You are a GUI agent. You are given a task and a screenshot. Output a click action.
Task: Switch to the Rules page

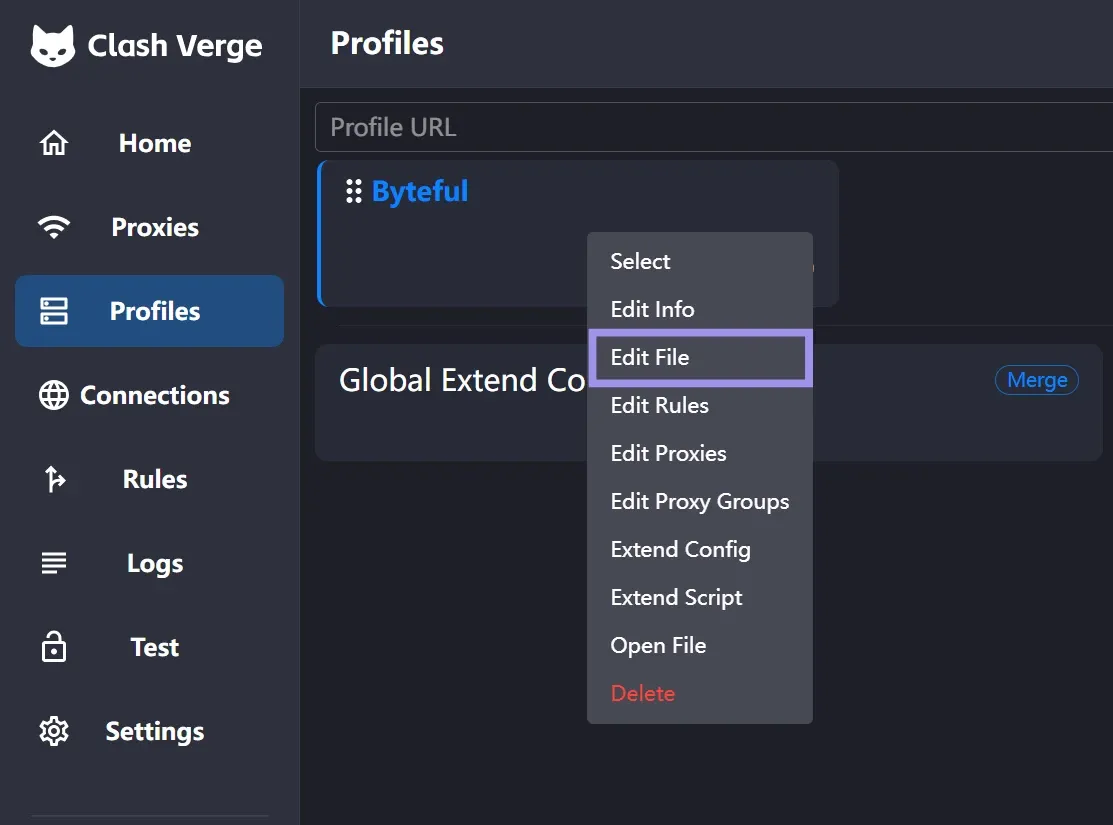click(x=155, y=479)
